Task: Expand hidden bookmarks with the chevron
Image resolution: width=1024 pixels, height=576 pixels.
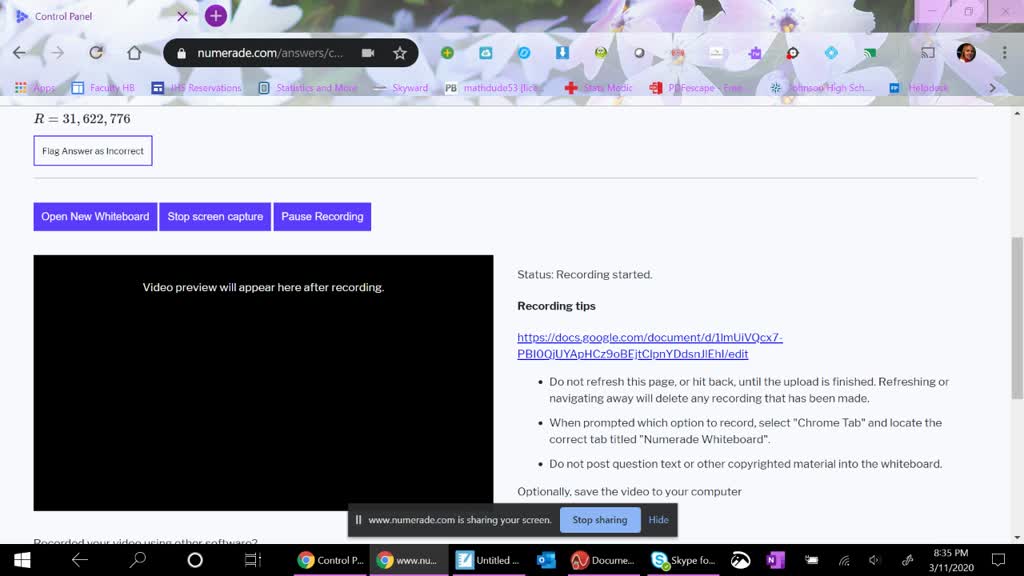Action: click(x=992, y=88)
